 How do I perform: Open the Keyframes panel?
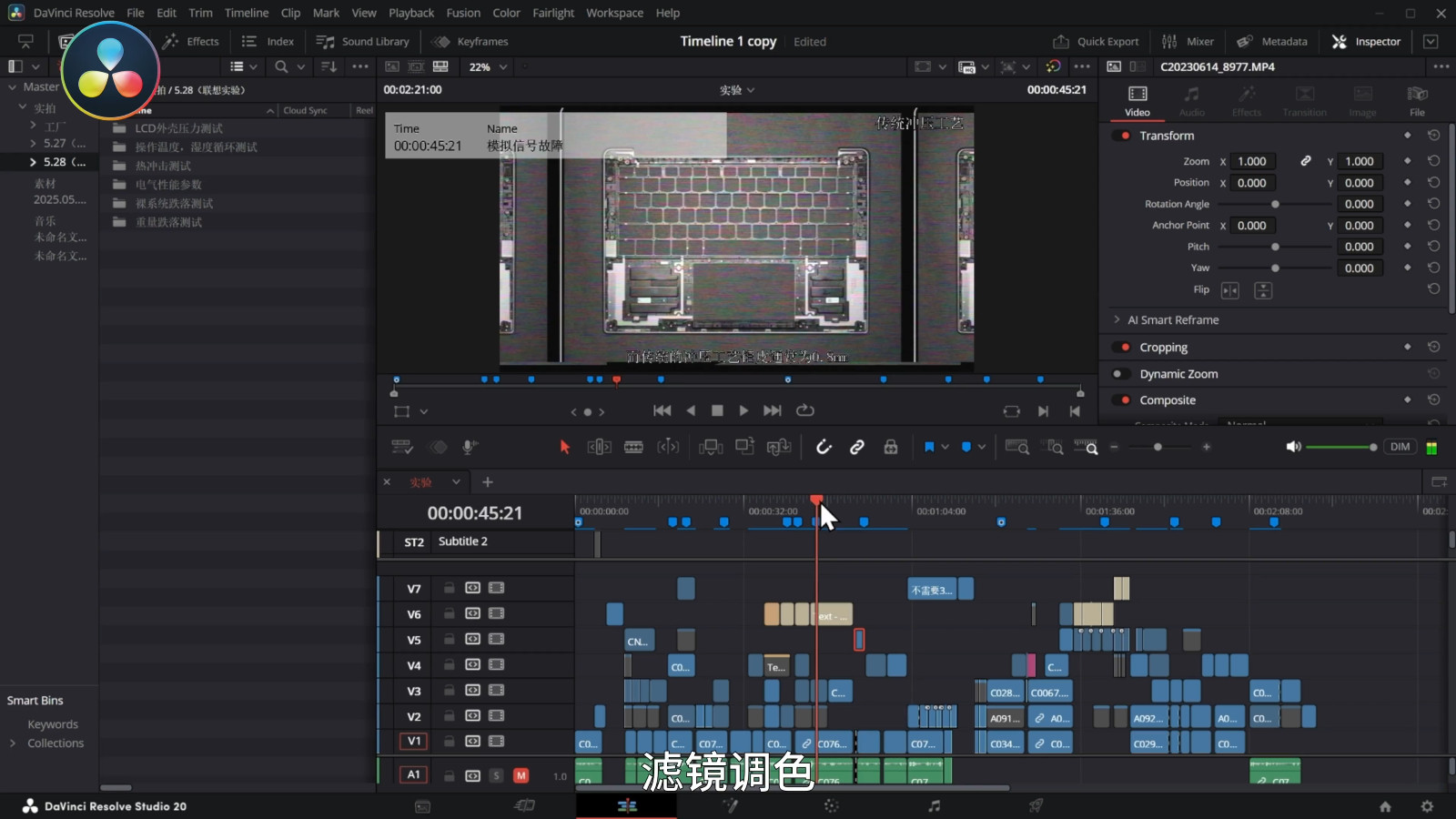[470, 42]
